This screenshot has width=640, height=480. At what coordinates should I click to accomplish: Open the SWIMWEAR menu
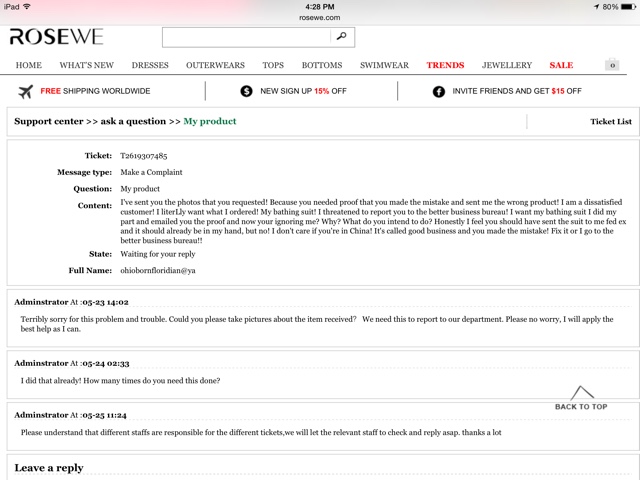384,65
